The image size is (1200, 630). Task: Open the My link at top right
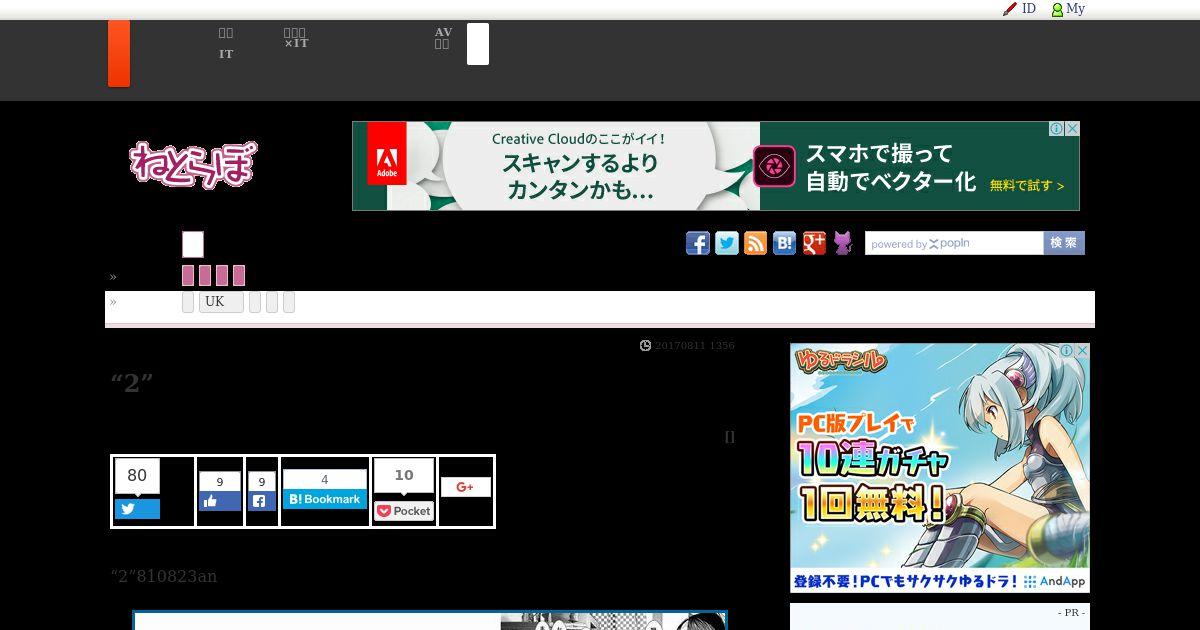coord(1075,9)
